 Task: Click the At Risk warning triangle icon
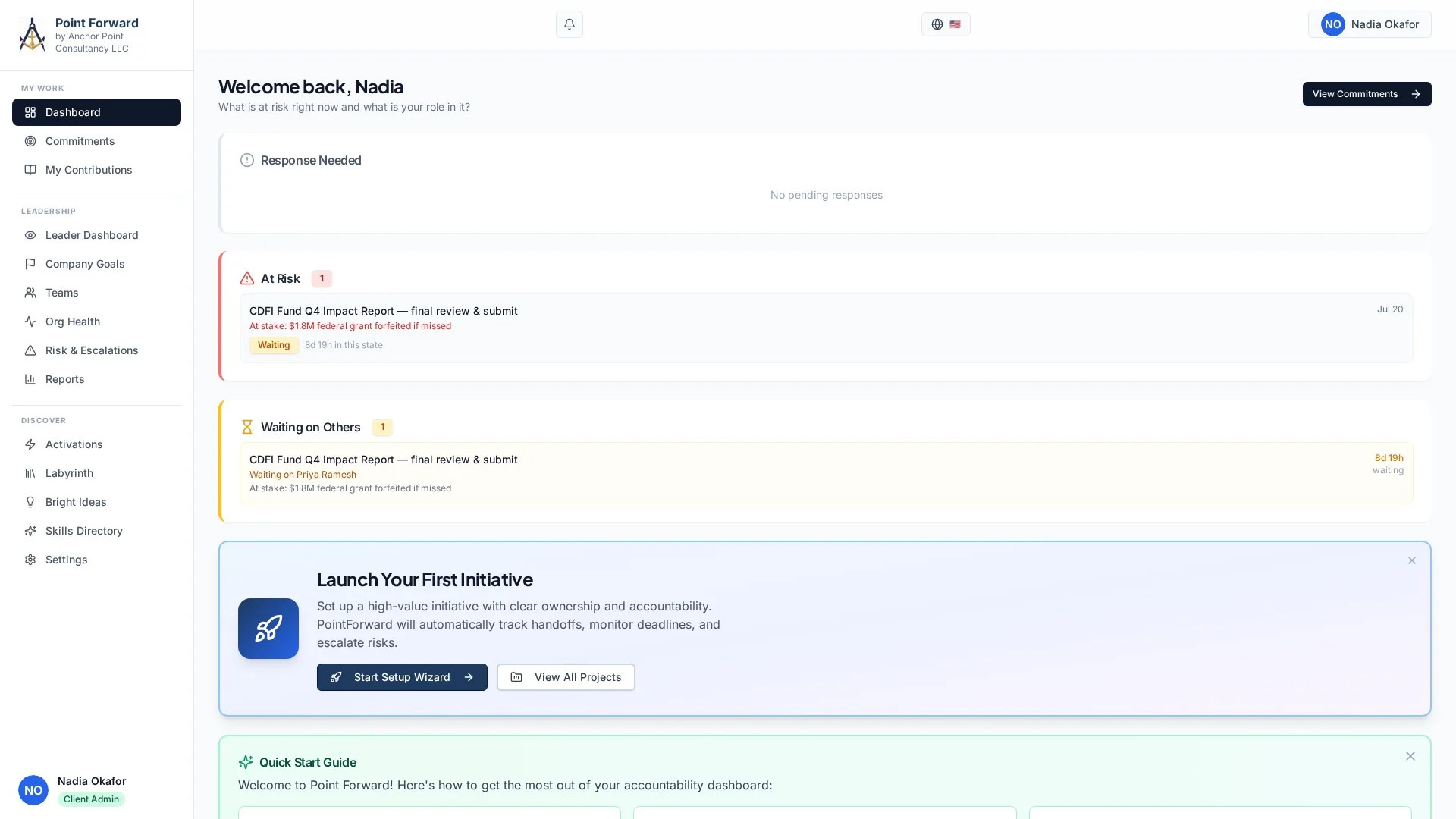pos(247,278)
